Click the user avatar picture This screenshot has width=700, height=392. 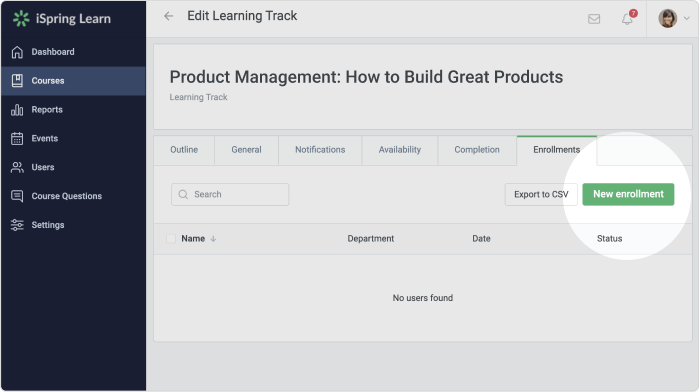point(667,18)
